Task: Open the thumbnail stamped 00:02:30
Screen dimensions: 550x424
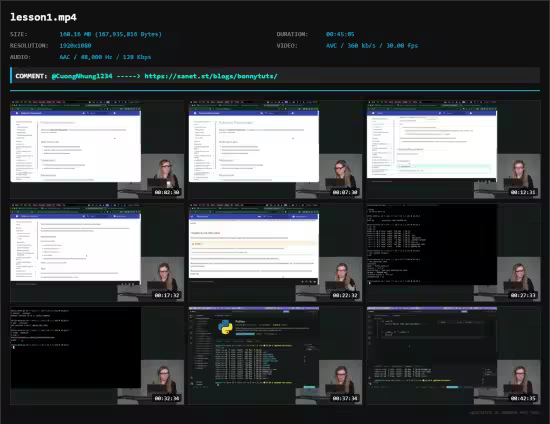Action: click(97, 150)
